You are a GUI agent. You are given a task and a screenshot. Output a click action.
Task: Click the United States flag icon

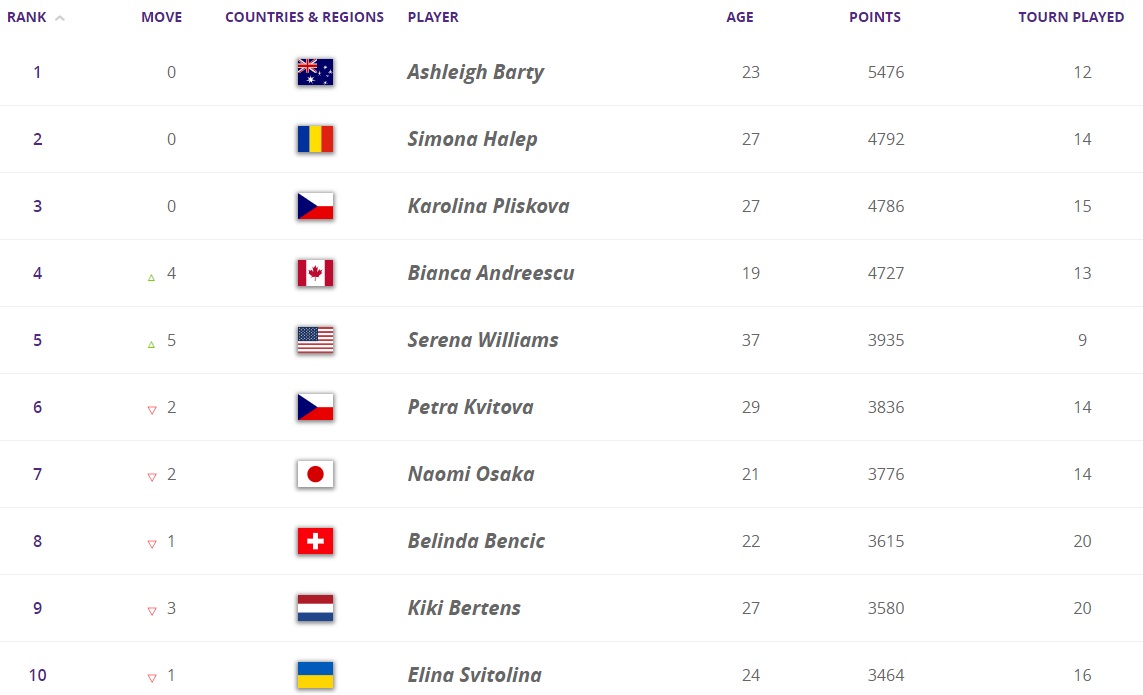tap(315, 340)
